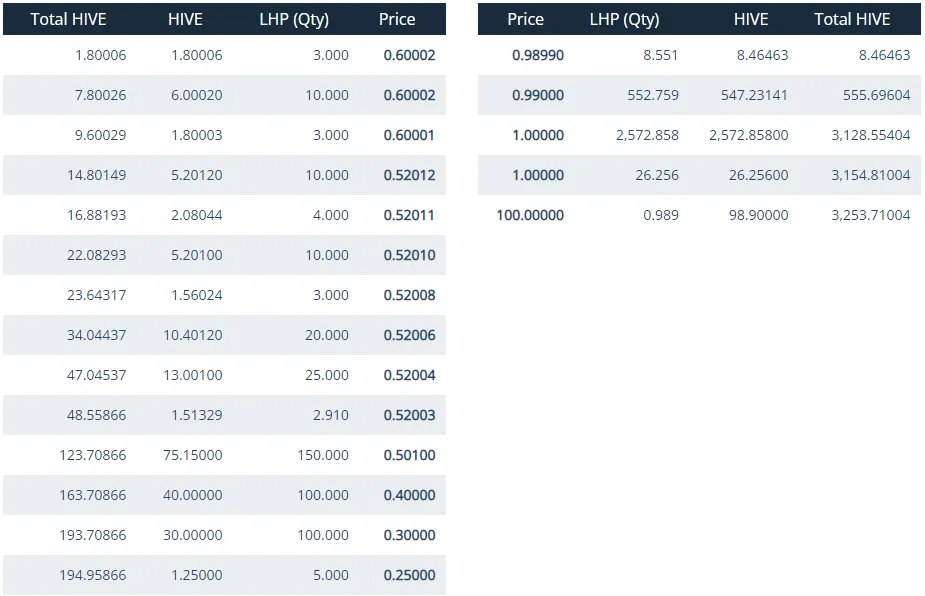Select the quantity 150.000

323,456
